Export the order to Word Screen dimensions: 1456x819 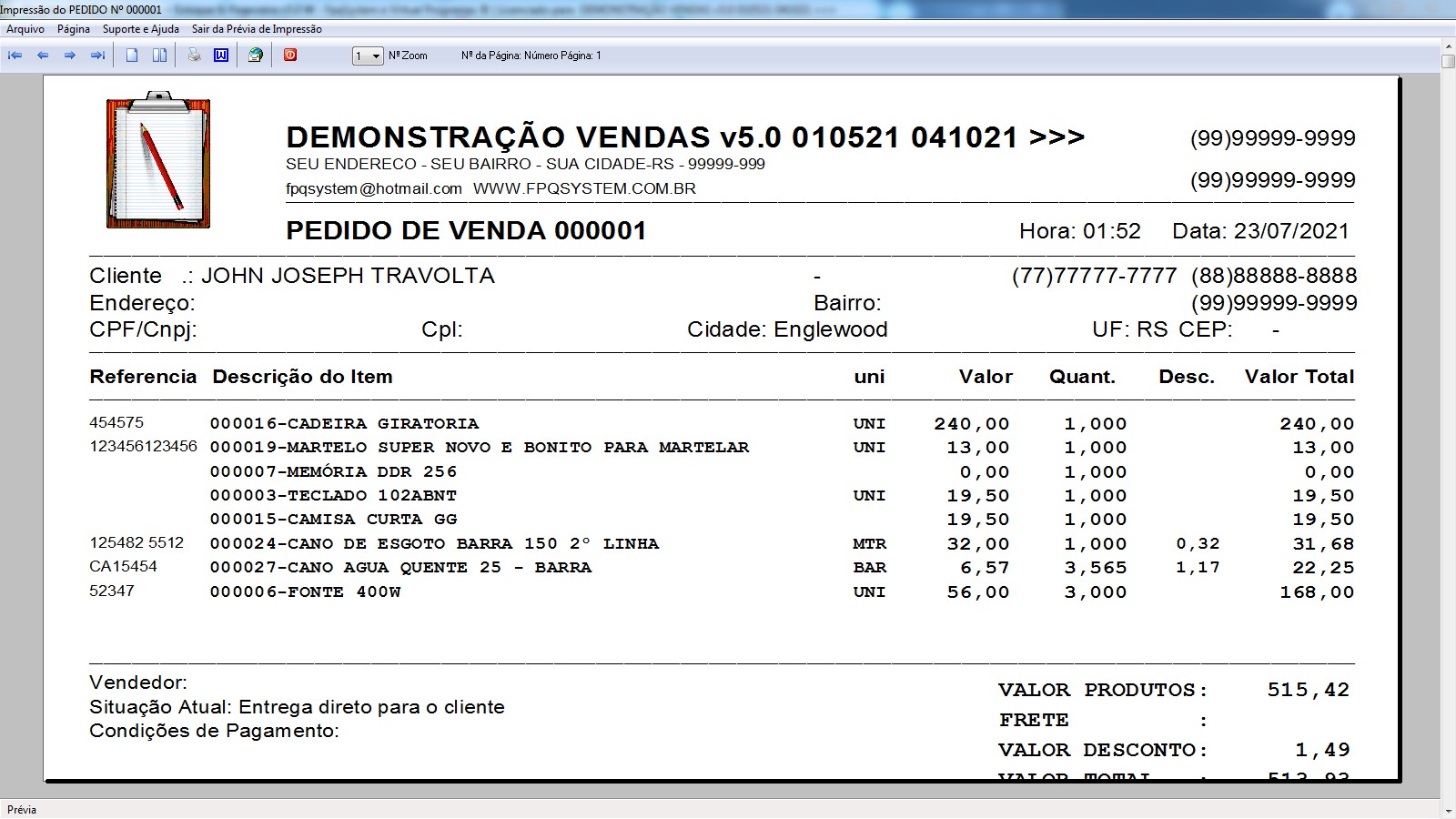(x=221, y=56)
